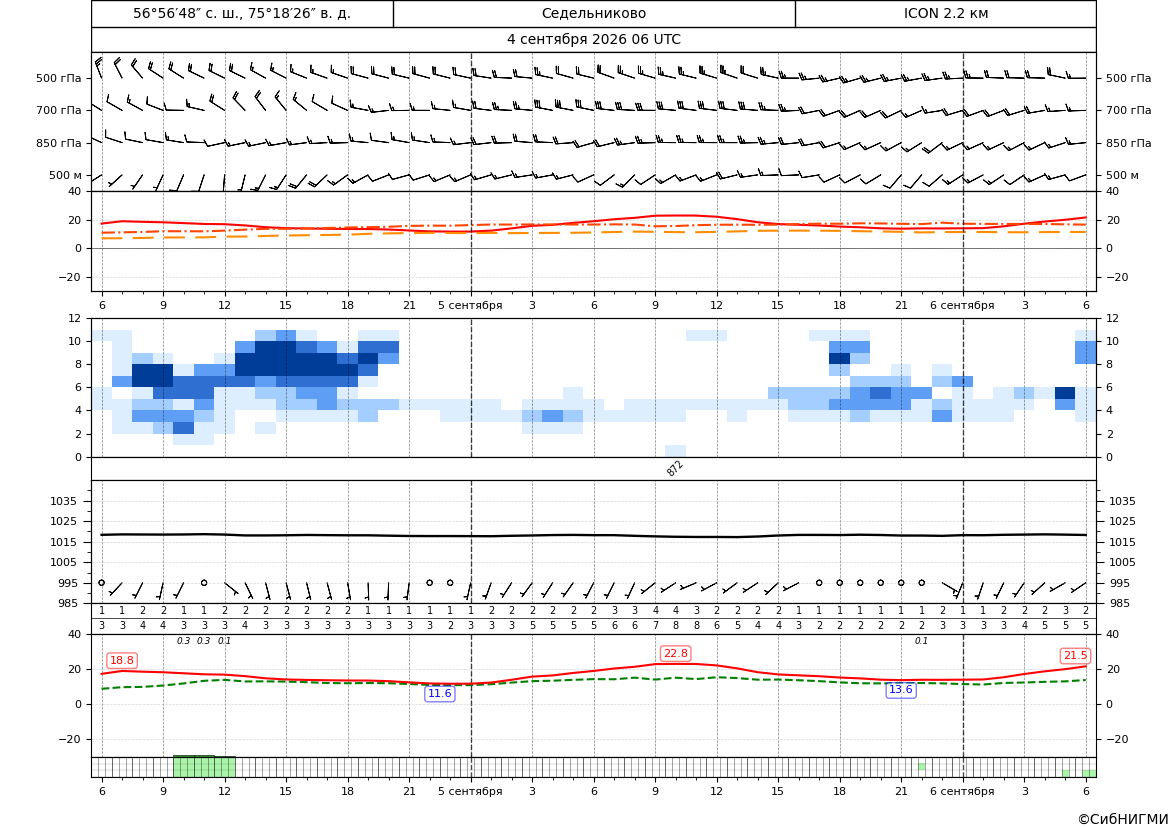1169x827 pixels.
Task: Click the ©СибНИГМИ copyright text
Action: click(1123, 819)
